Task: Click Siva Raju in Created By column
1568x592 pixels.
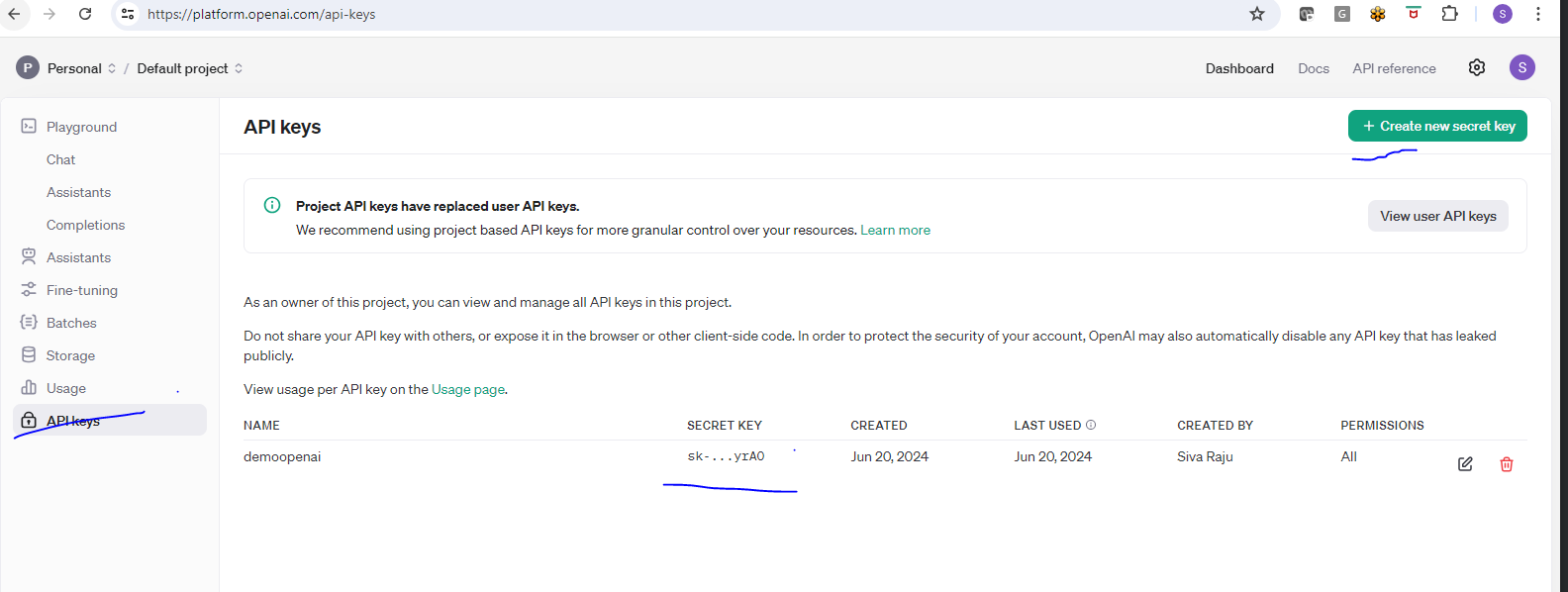Action: coord(1205,456)
